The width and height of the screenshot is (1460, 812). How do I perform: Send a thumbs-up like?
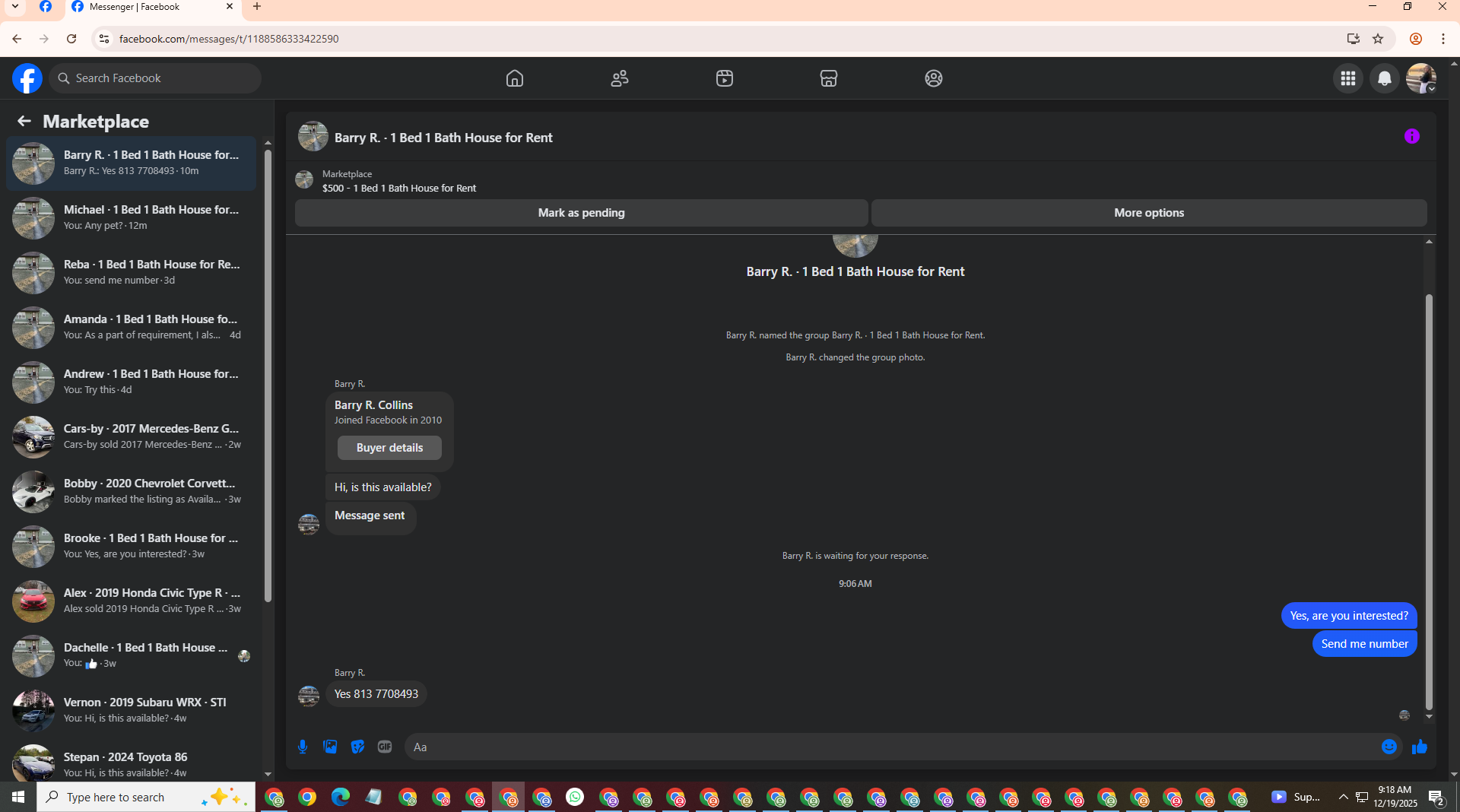[x=1420, y=747]
